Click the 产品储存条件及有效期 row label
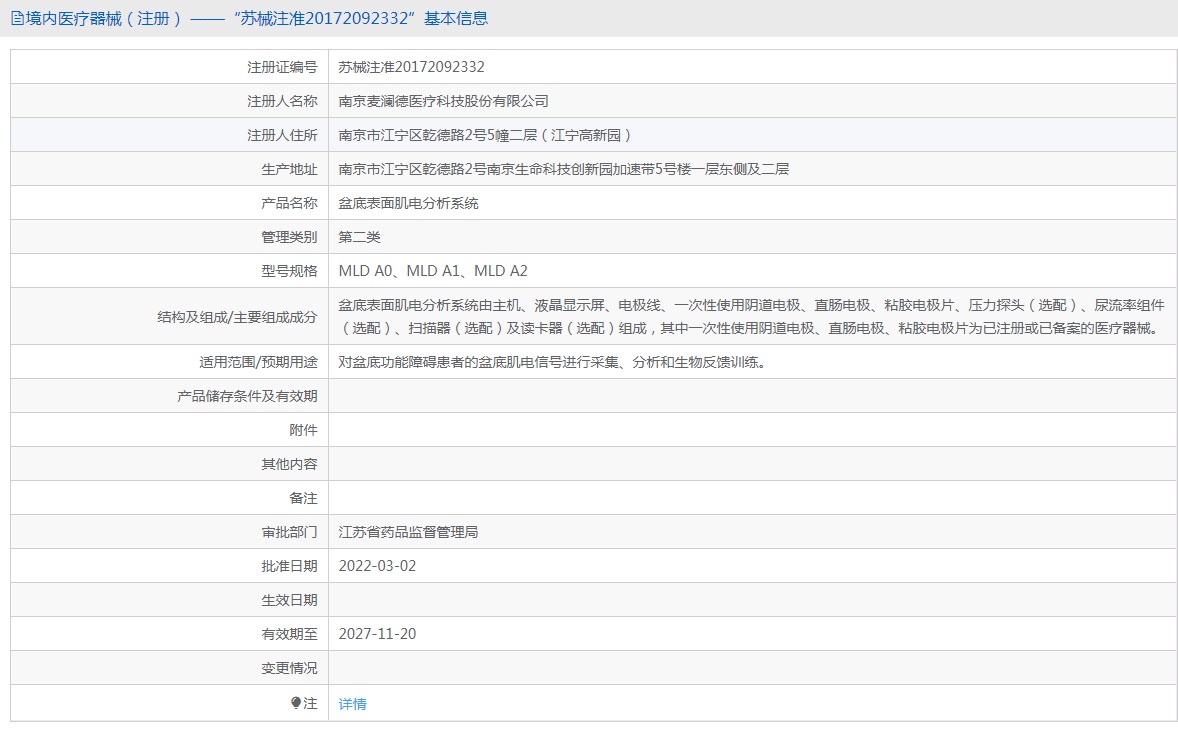Viewport: 1178px width, 732px height. pyautogui.click(x=247, y=396)
